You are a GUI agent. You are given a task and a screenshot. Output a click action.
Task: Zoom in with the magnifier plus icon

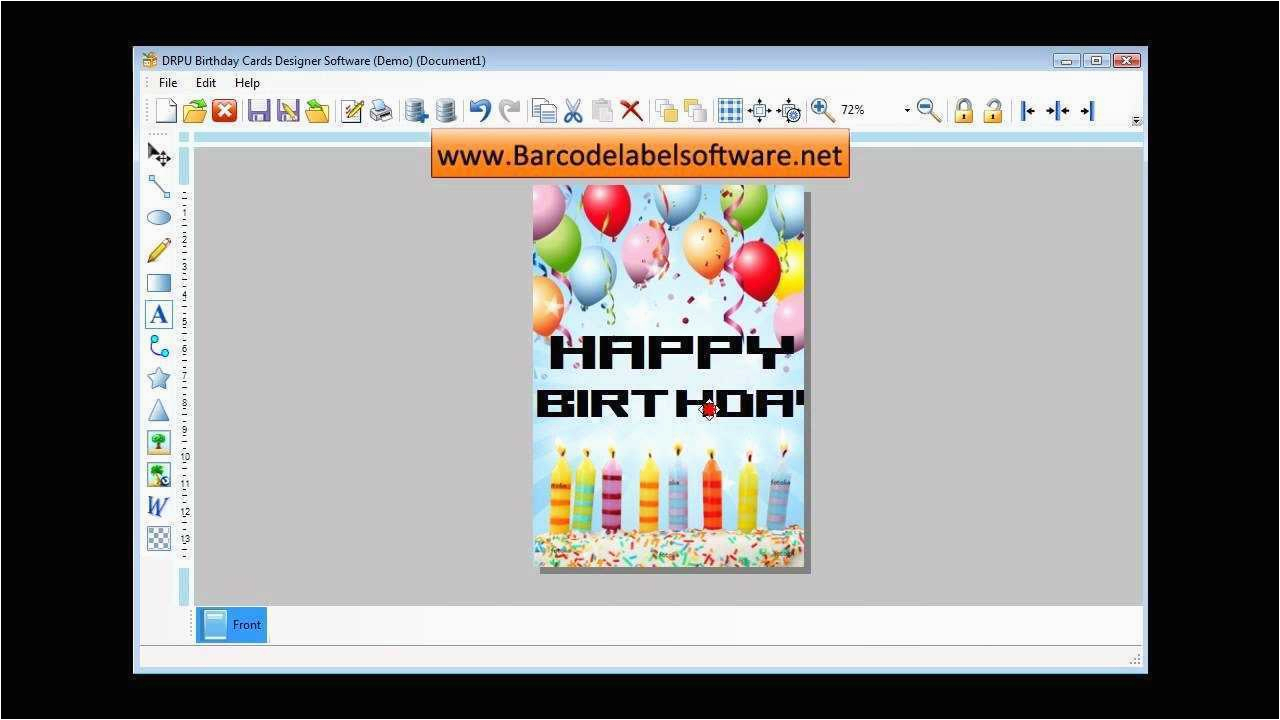point(823,110)
